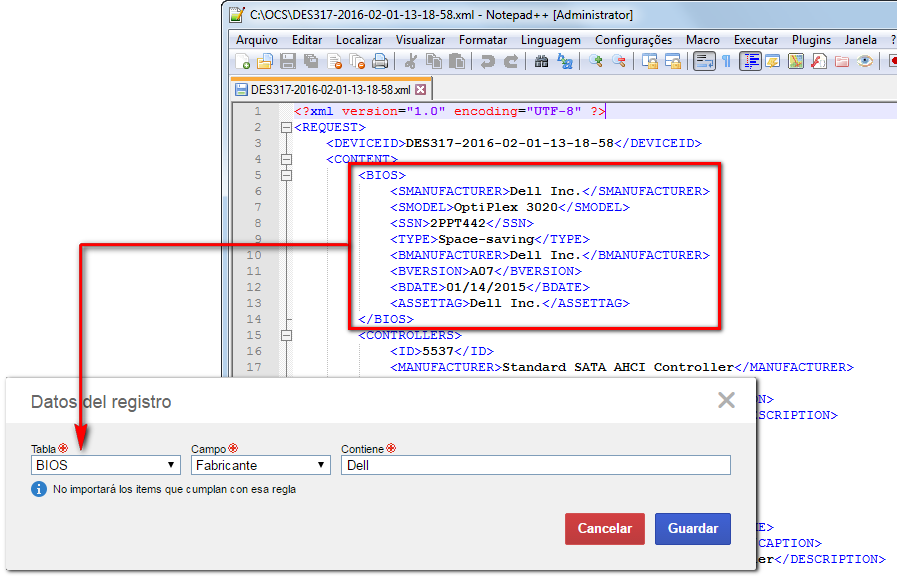Click the Replace icon in toolbar
897x576 pixels.
coord(565,61)
